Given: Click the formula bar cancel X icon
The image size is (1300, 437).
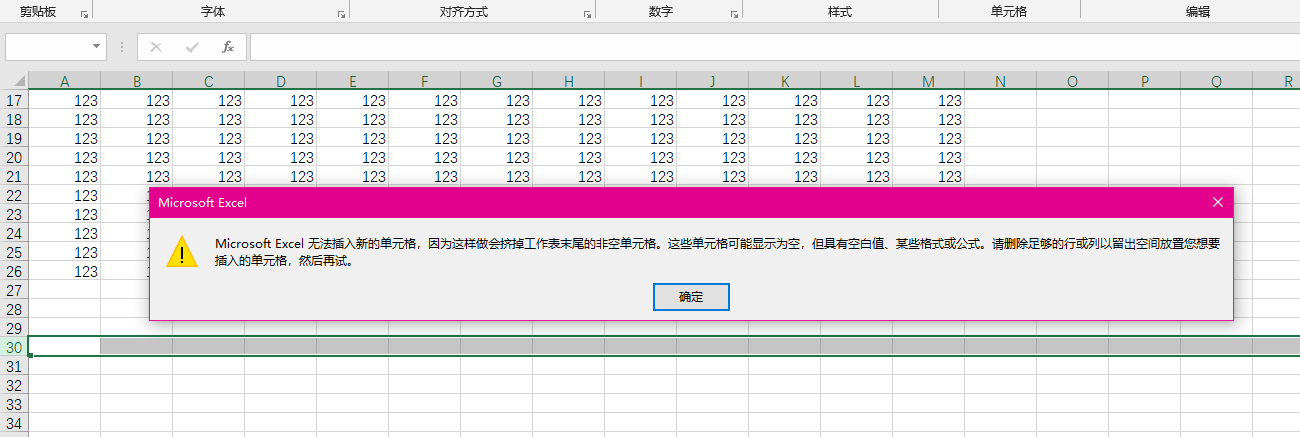Looking at the screenshot, I should (x=155, y=47).
